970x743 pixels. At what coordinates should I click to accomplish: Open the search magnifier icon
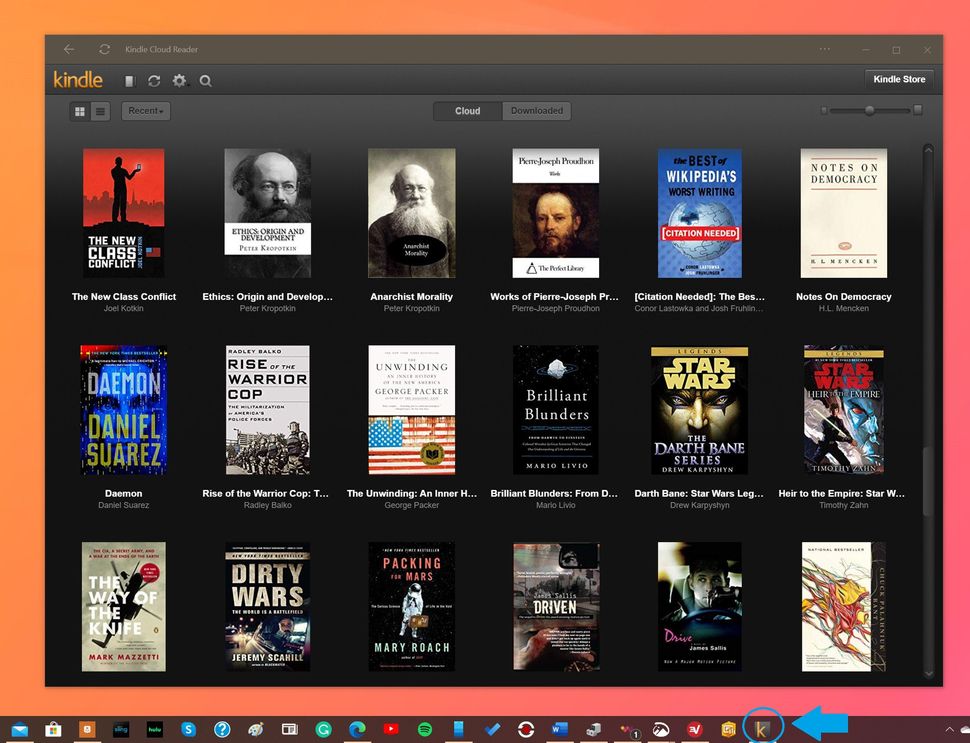click(x=206, y=80)
